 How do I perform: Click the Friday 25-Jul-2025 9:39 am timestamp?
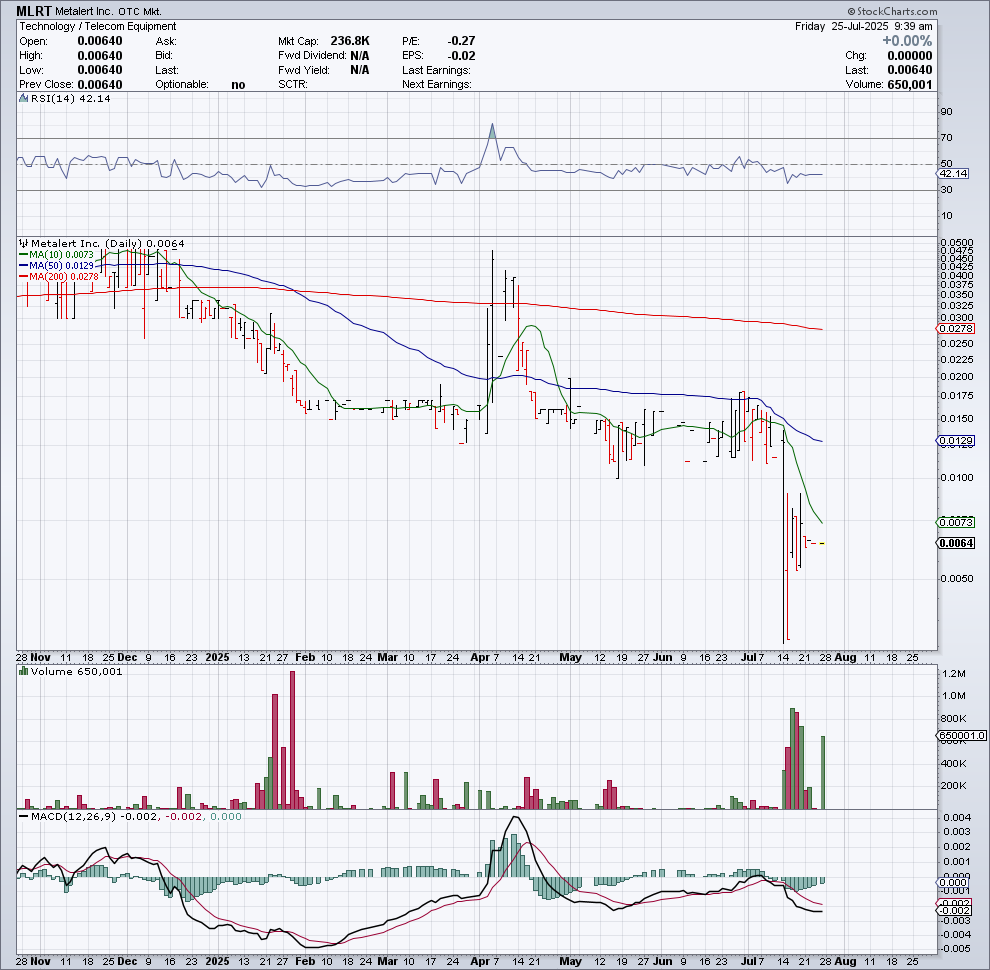864,27
